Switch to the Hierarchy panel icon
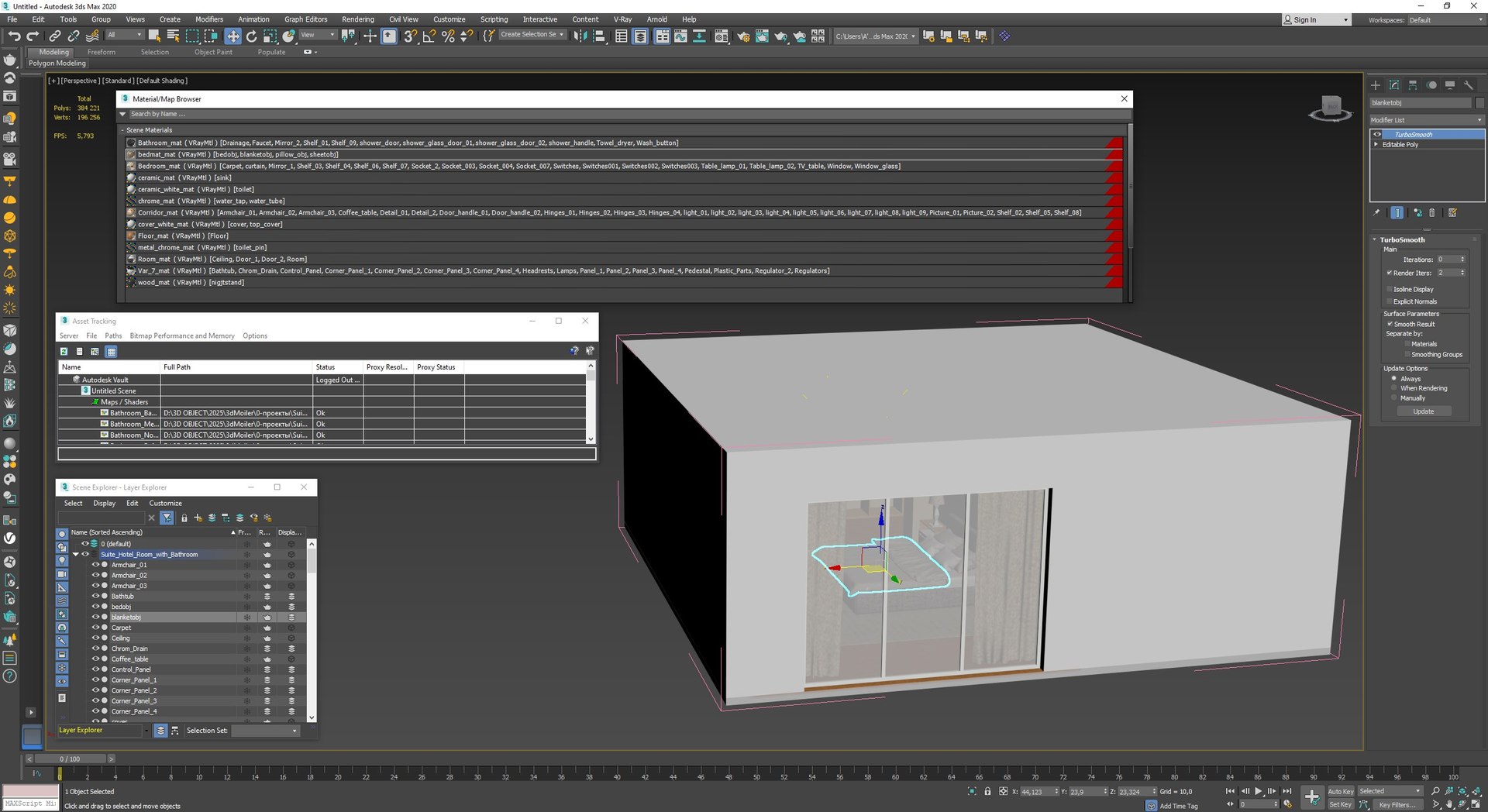 point(1413,85)
